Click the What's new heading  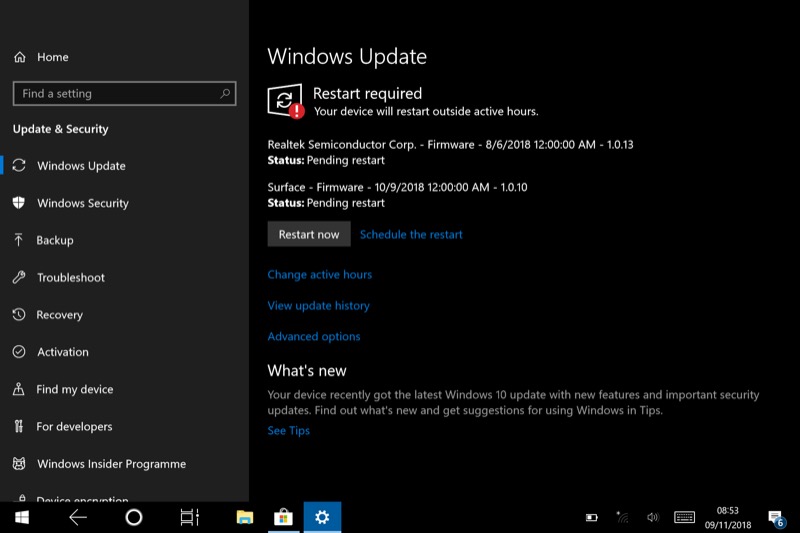307,371
